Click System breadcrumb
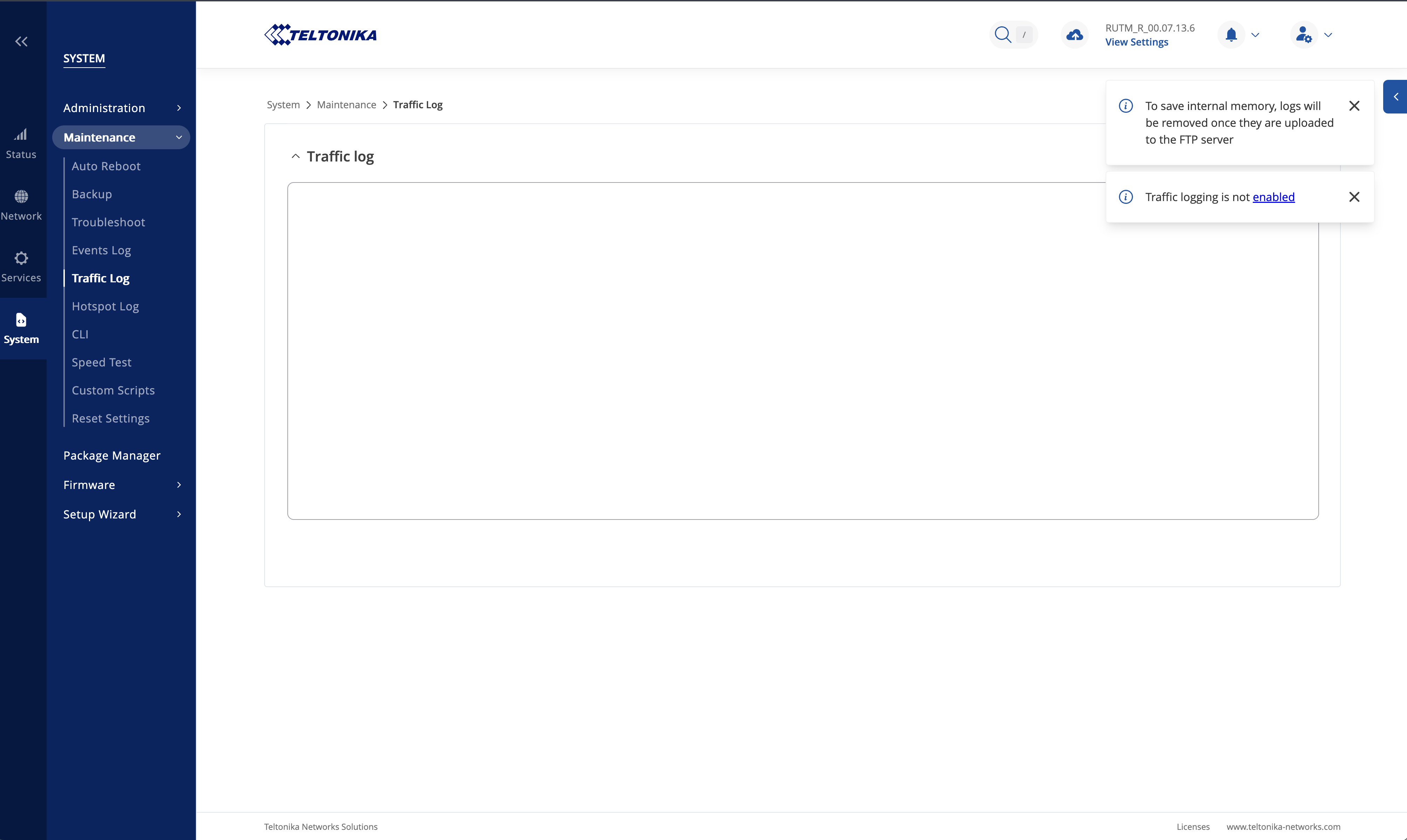Viewport: 1407px width, 840px height. pos(283,105)
